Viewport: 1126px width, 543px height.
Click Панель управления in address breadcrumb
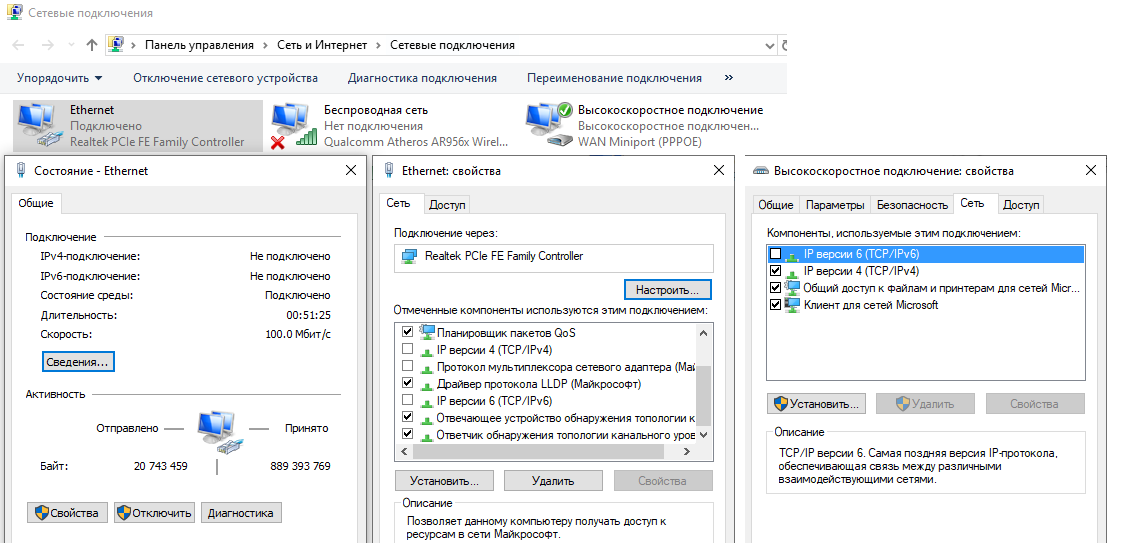coord(200,45)
